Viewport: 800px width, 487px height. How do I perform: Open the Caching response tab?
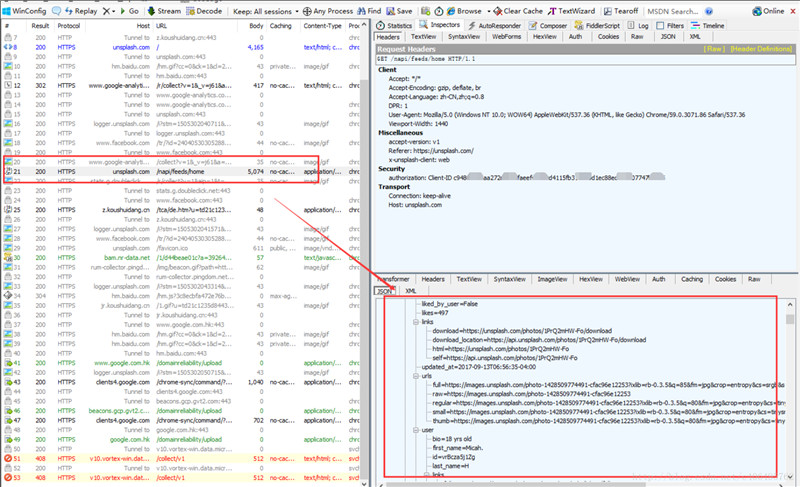(692, 279)
